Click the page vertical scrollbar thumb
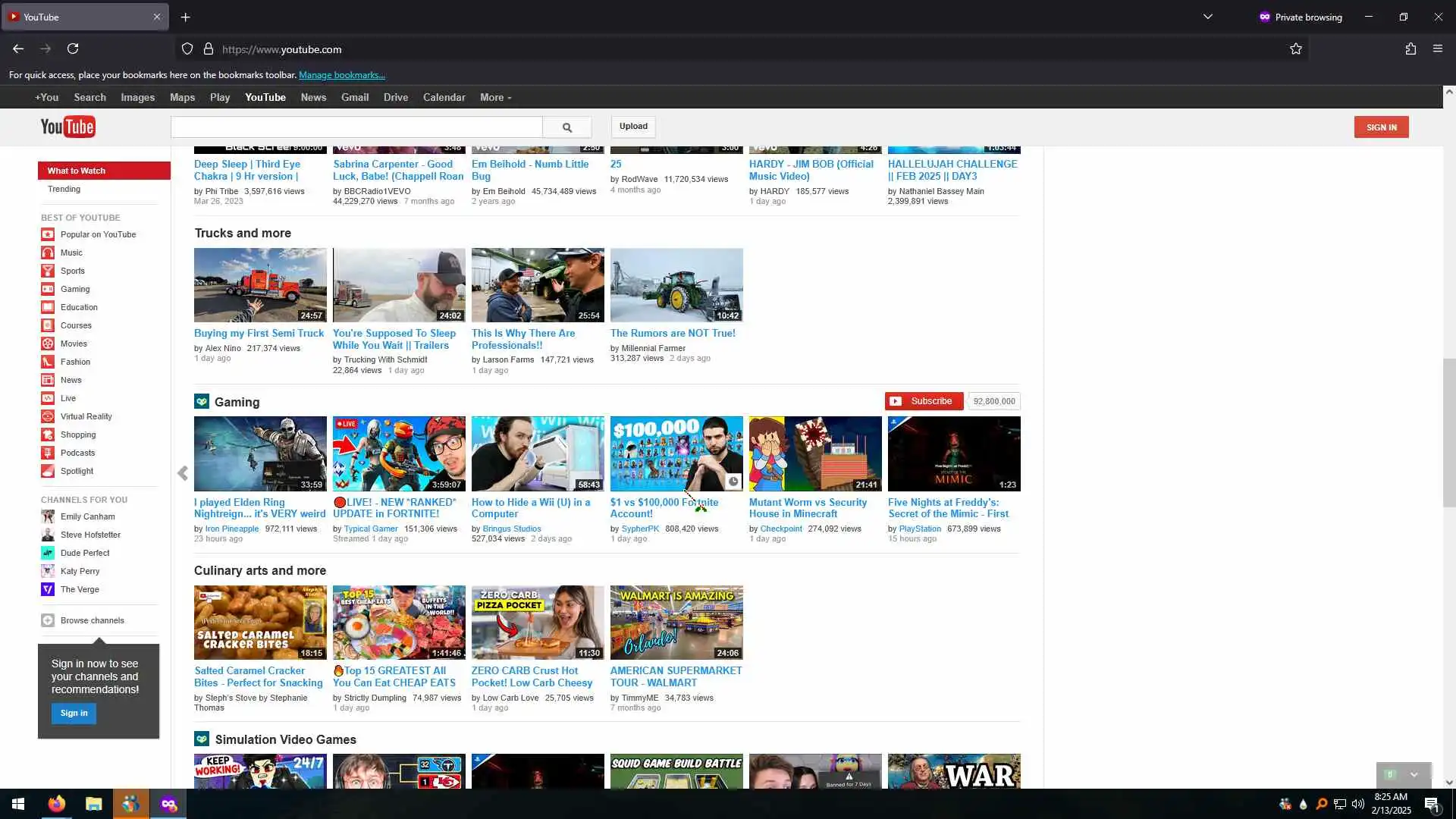The width and height of the screenshot is (1456, 819). click(x=1448, y=432)
